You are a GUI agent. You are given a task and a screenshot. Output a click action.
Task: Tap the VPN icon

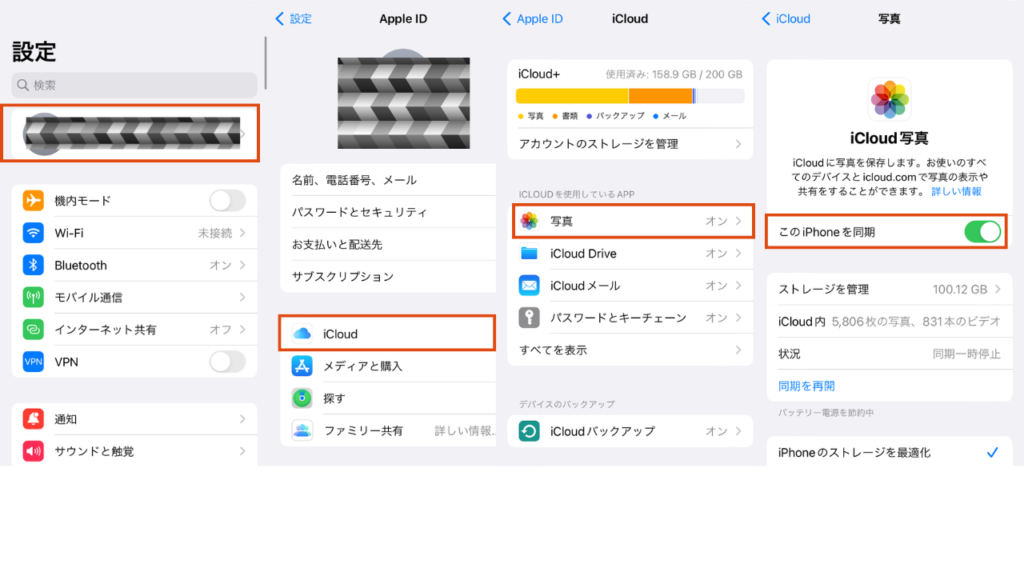[x=33, y=362]
